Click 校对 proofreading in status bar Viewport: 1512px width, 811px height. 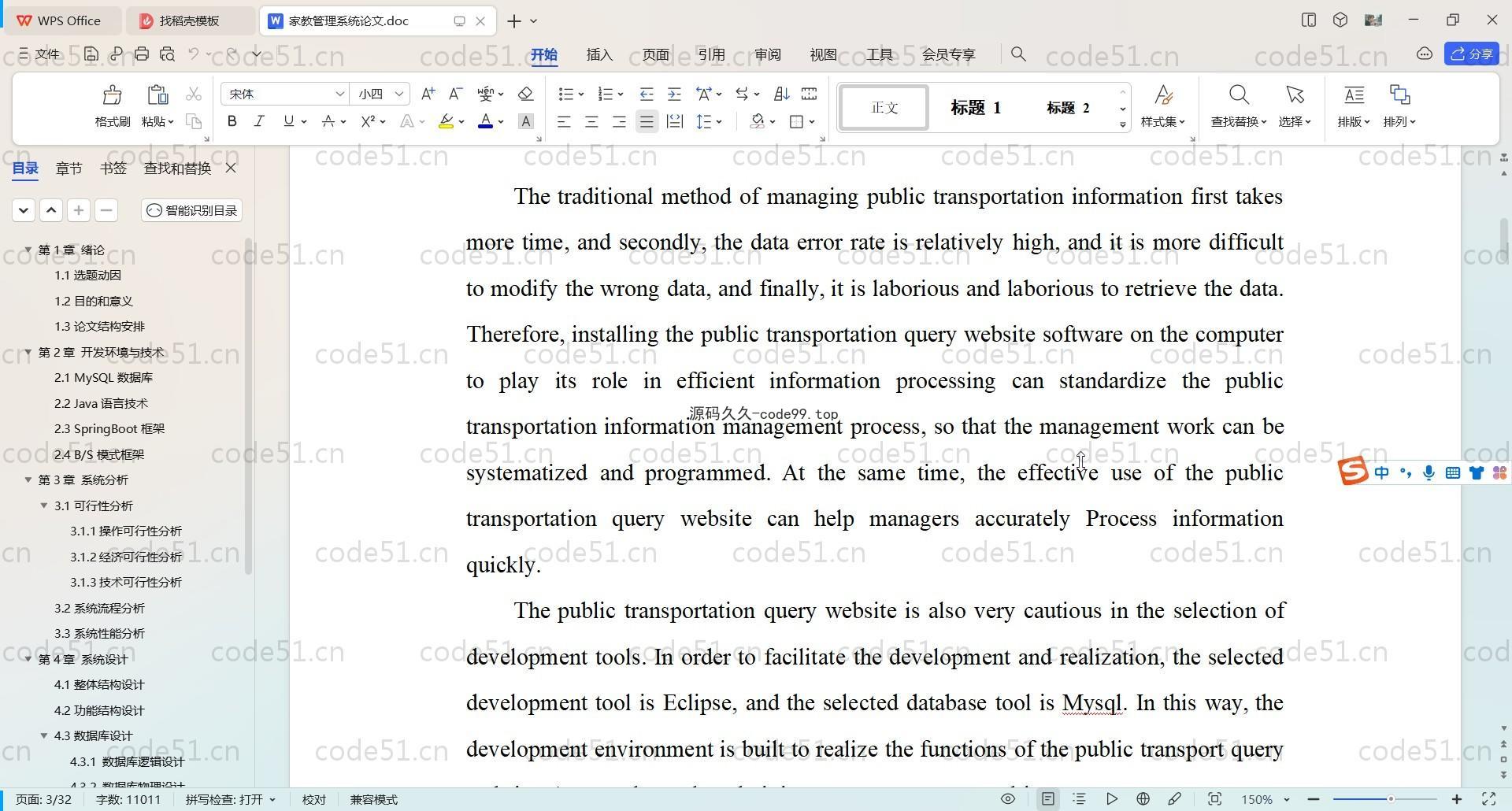pos(313,799)
